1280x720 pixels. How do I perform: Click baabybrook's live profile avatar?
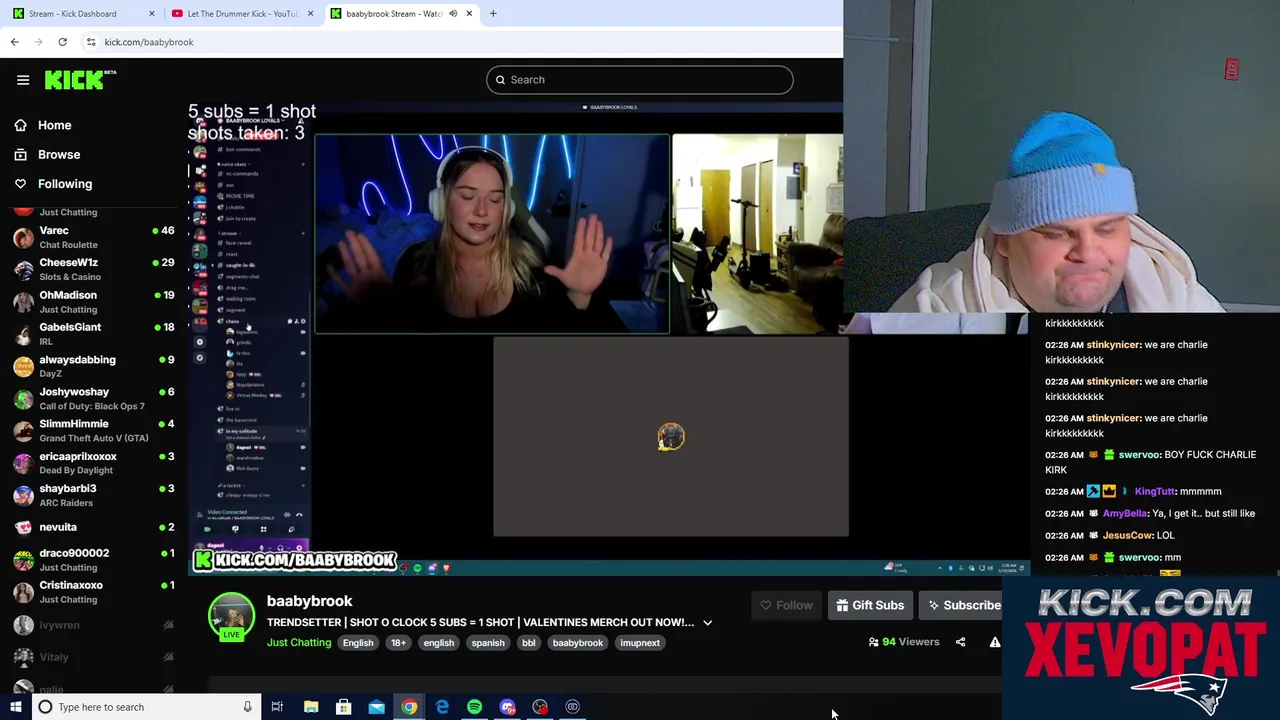pyautogui.click(x=231, y=617)
